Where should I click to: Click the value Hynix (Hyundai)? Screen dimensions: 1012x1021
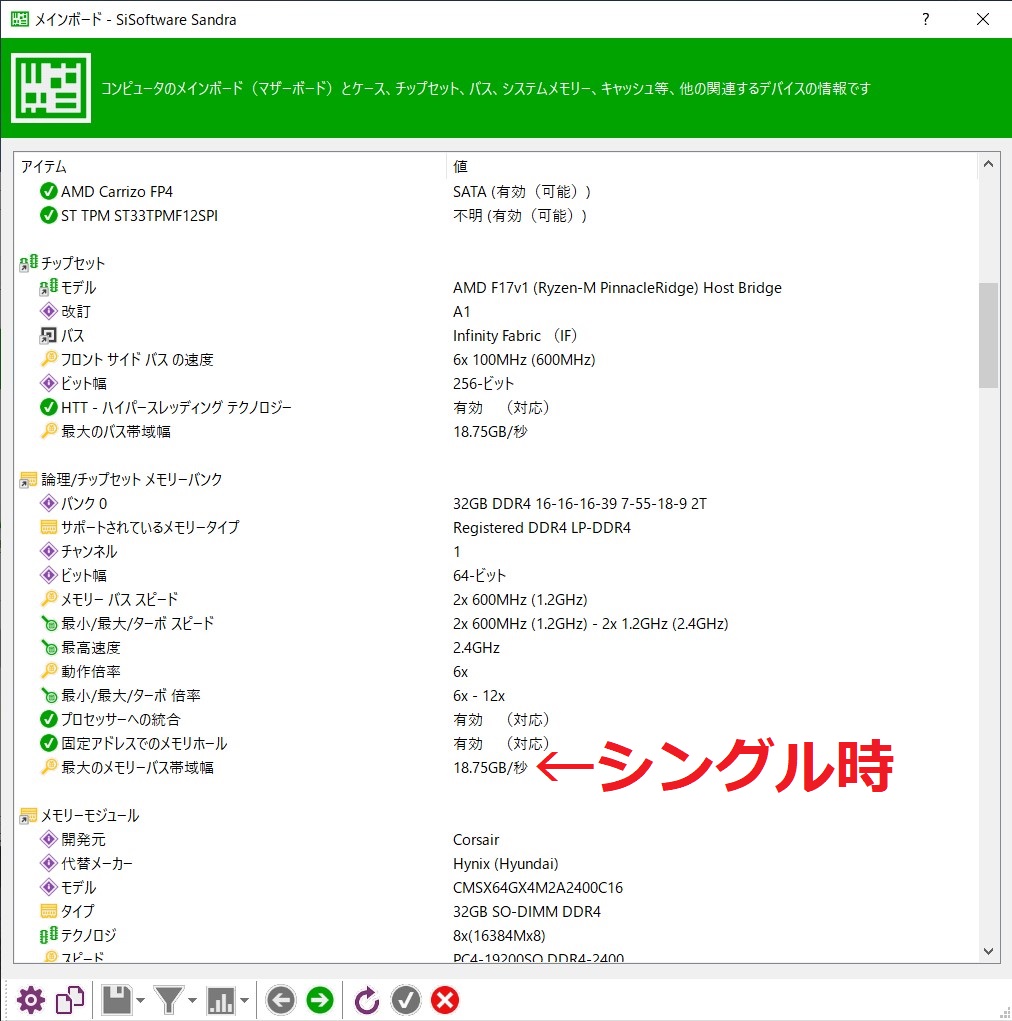(x=505, y=863)
